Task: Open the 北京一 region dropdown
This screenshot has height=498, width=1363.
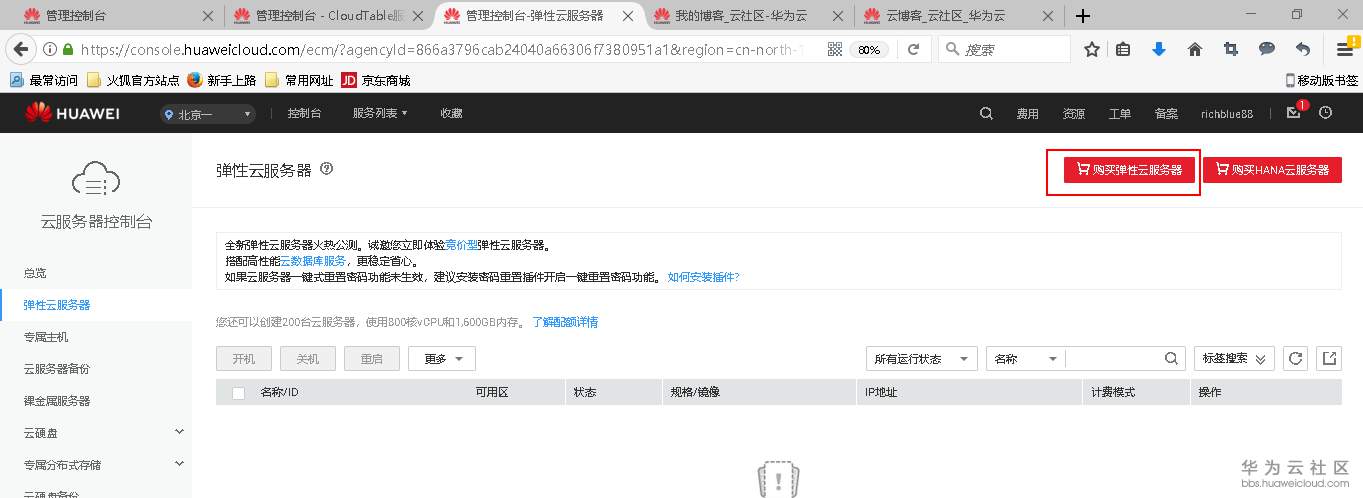Action: (x=207, y=114)
